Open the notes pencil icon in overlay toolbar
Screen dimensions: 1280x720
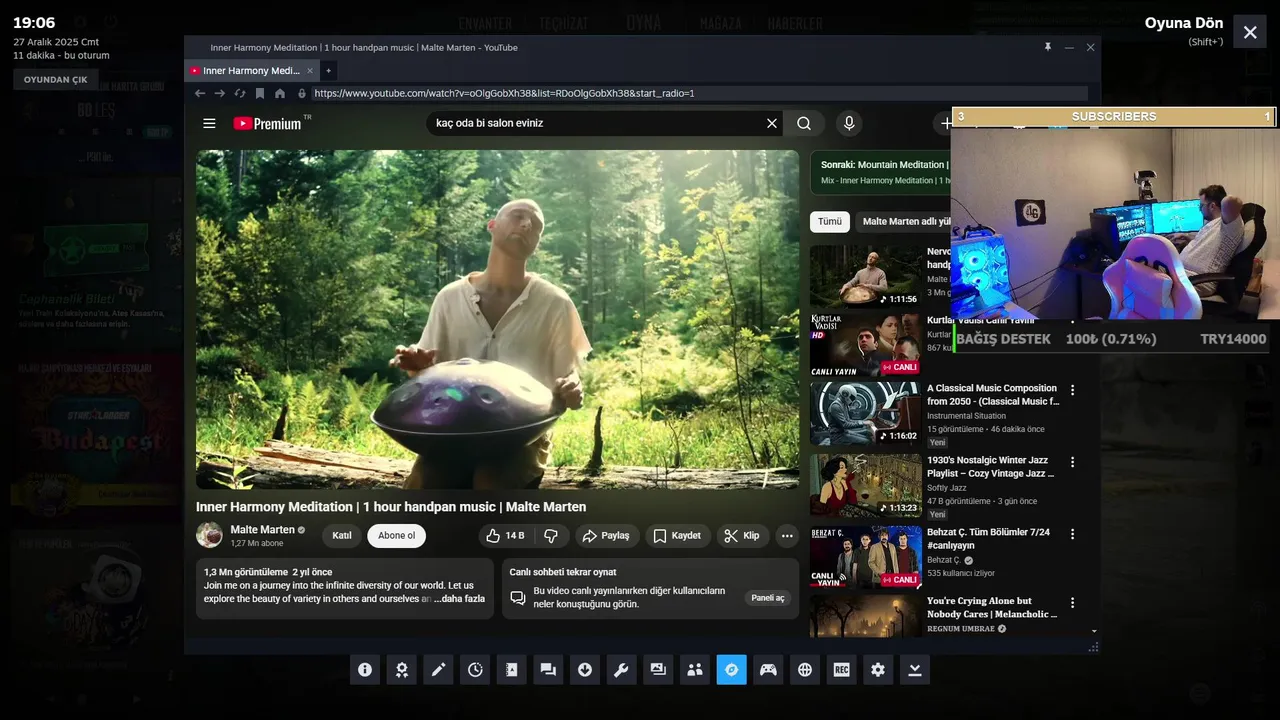tap(438, 670)
